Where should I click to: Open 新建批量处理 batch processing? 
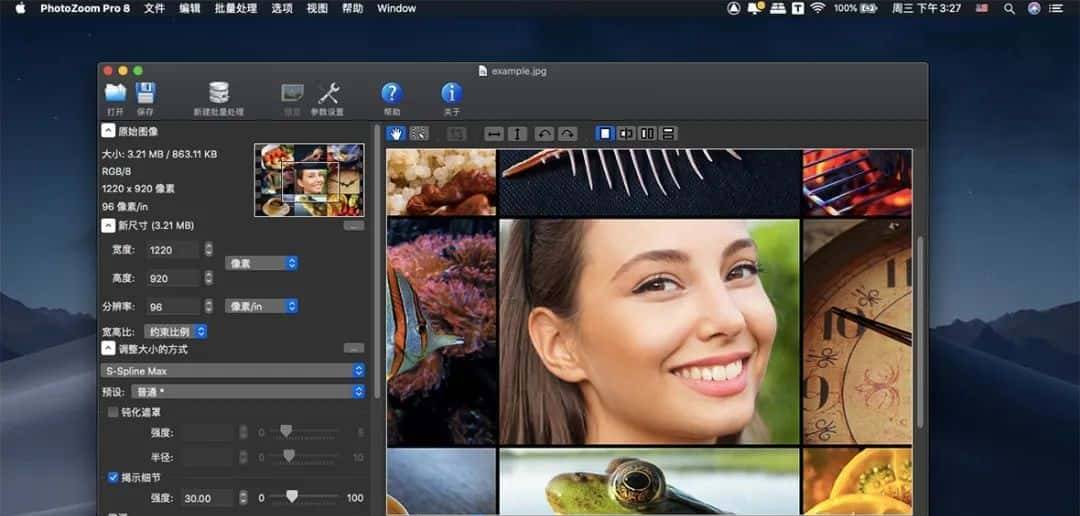coord(218,94)
